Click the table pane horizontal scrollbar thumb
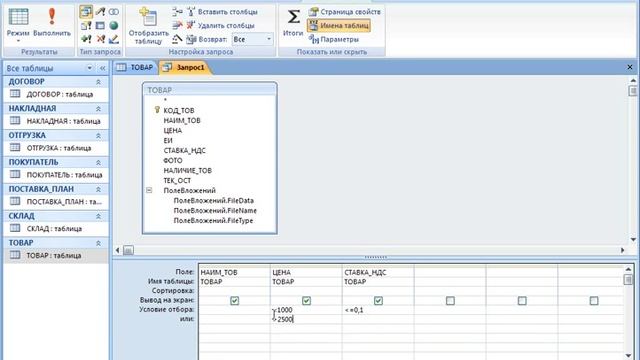640x360 pixels. 128,250
